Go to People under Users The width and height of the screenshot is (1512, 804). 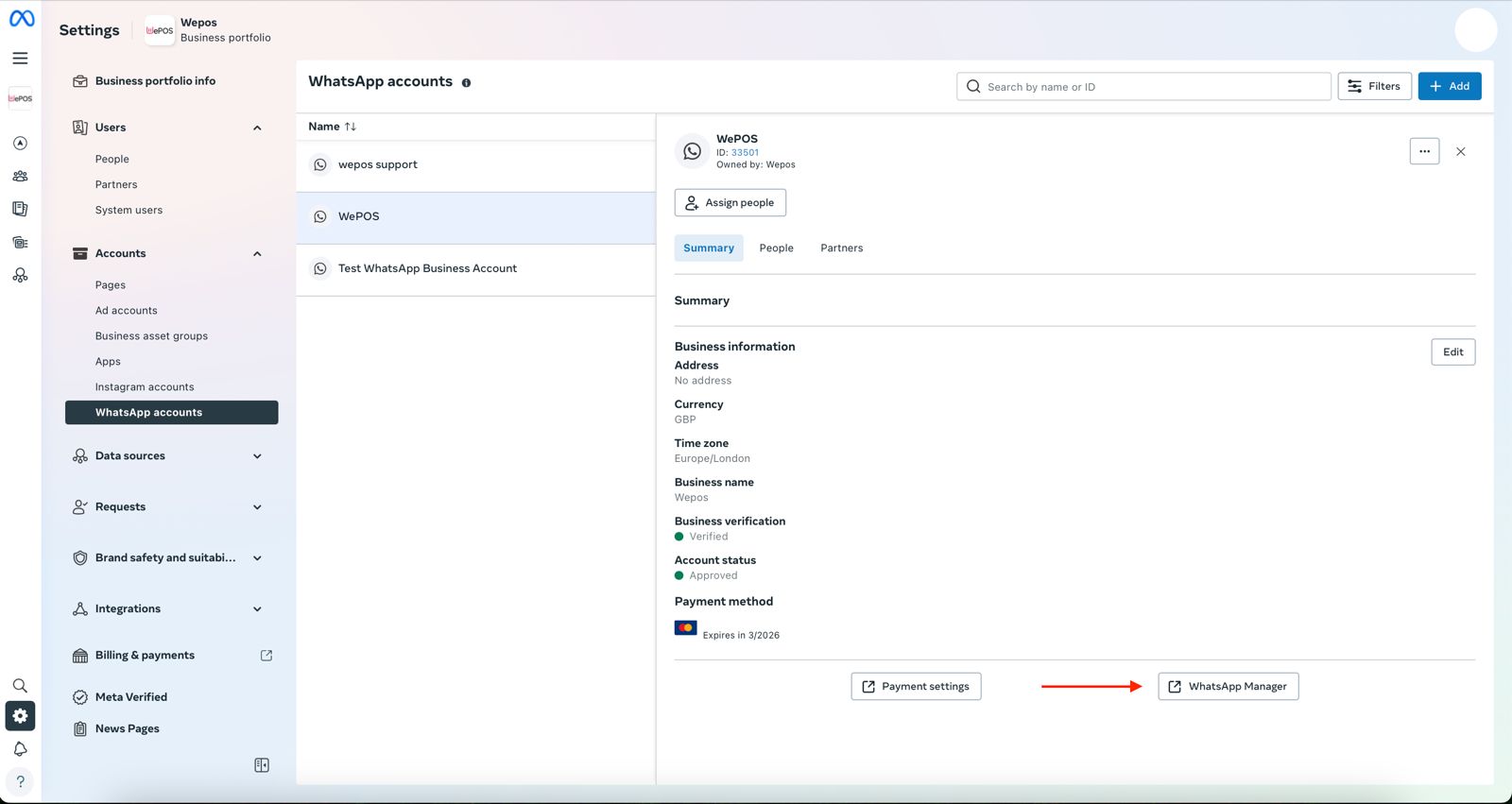point(112,160)
